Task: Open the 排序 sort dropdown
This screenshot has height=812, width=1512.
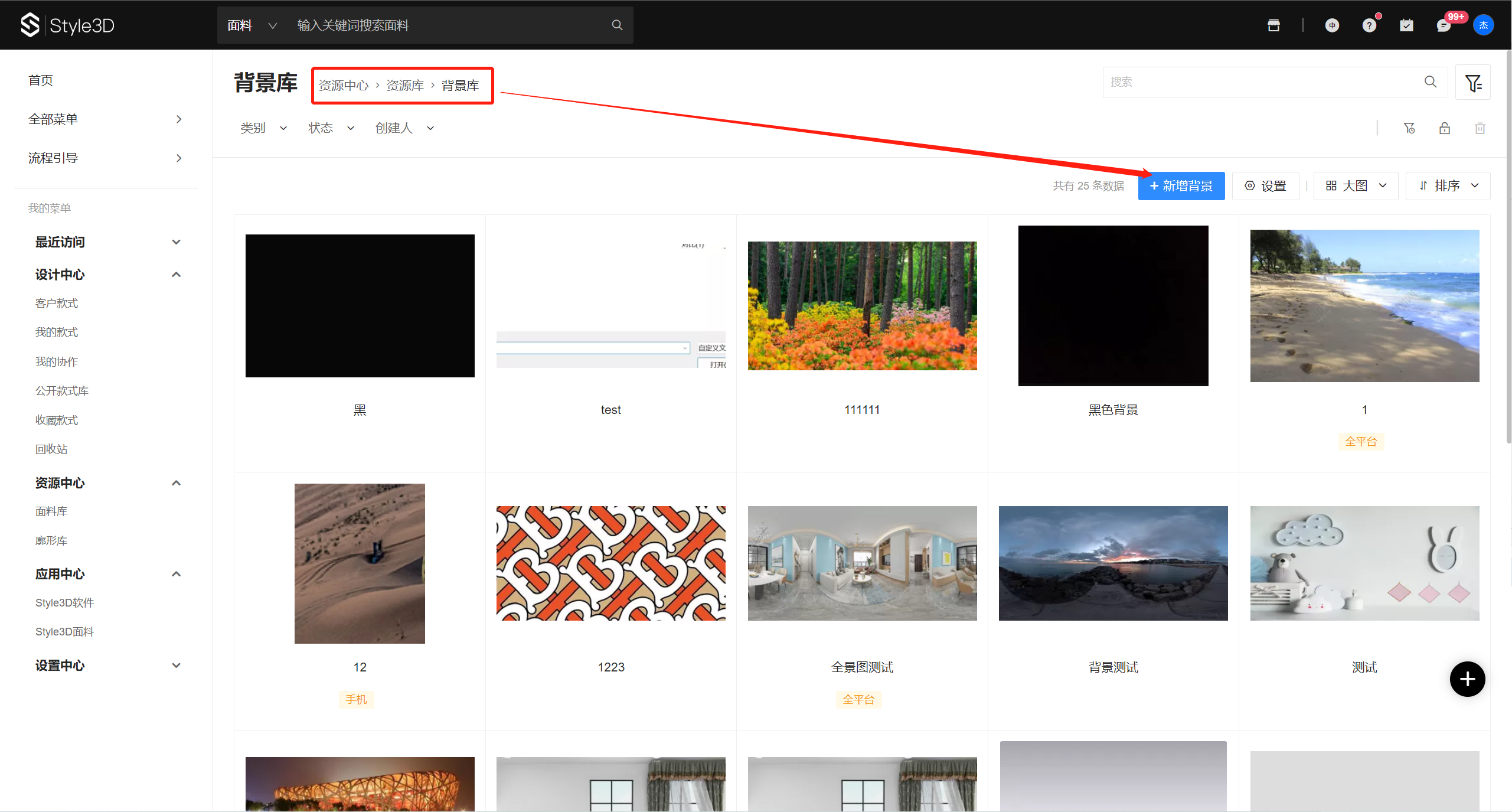Action: pyautogui.click(x=1448, y=186)
